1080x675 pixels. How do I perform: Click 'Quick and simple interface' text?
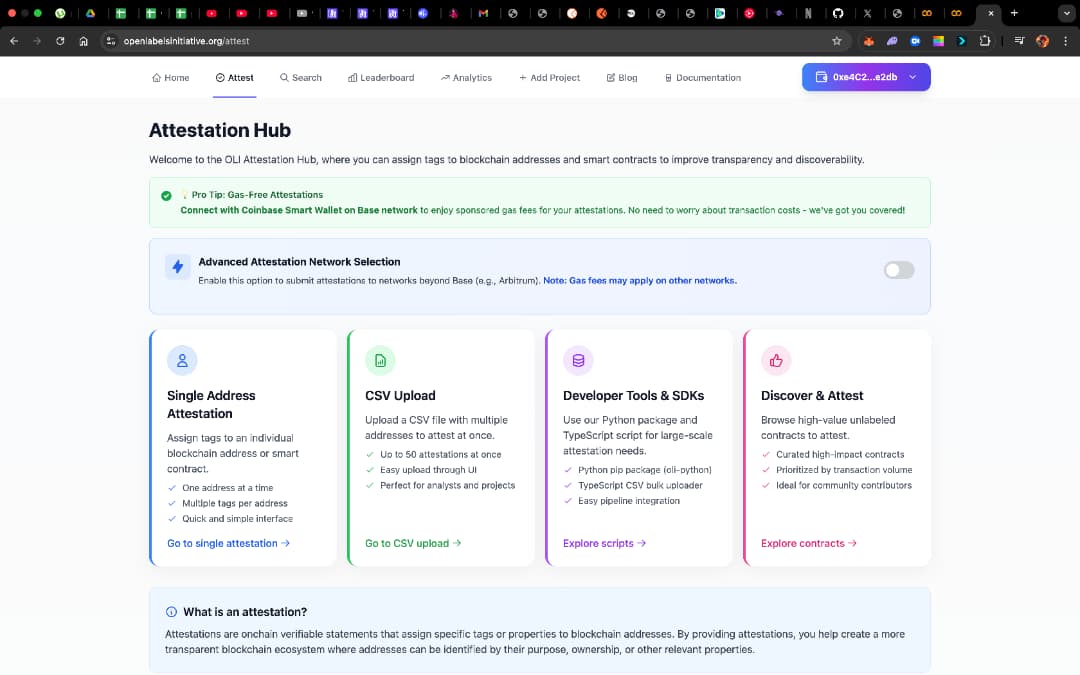point(237,519)
